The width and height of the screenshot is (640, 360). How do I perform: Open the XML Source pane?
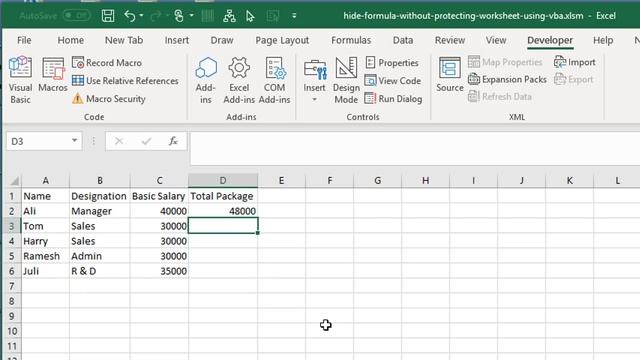pos(449,75)
